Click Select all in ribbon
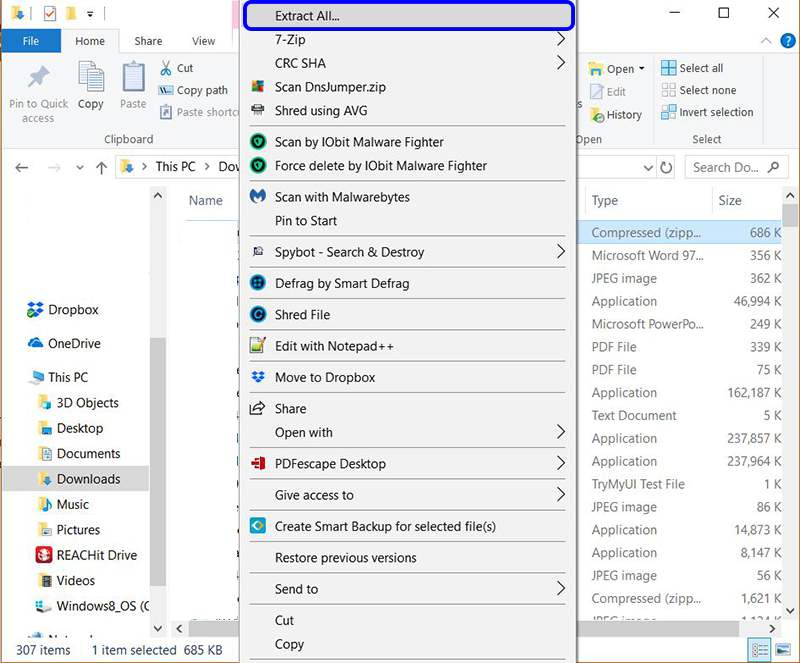Screen dimensions: 800x663 [692, 68]
